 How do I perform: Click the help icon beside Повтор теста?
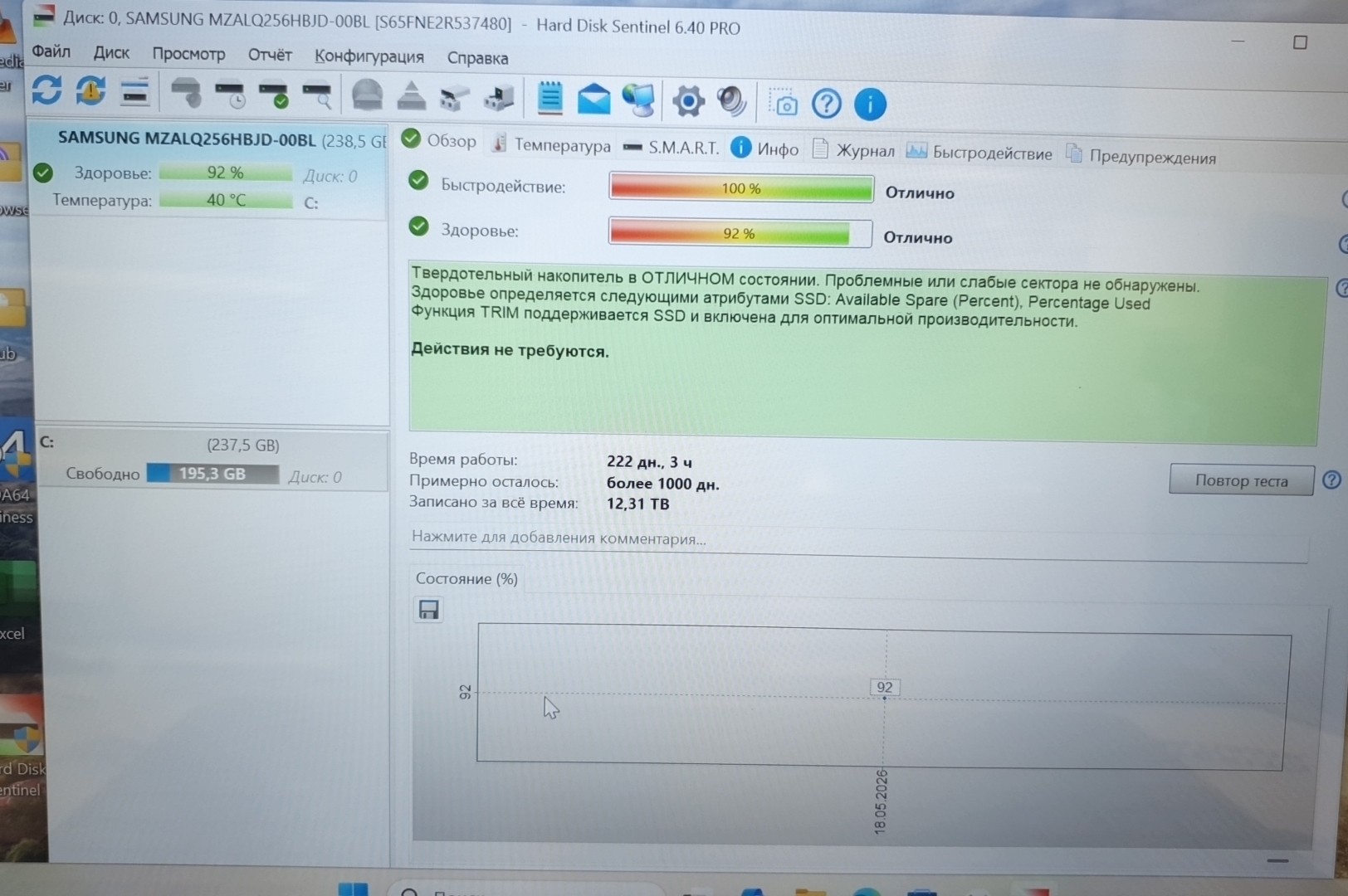(x=1331, y=480)
